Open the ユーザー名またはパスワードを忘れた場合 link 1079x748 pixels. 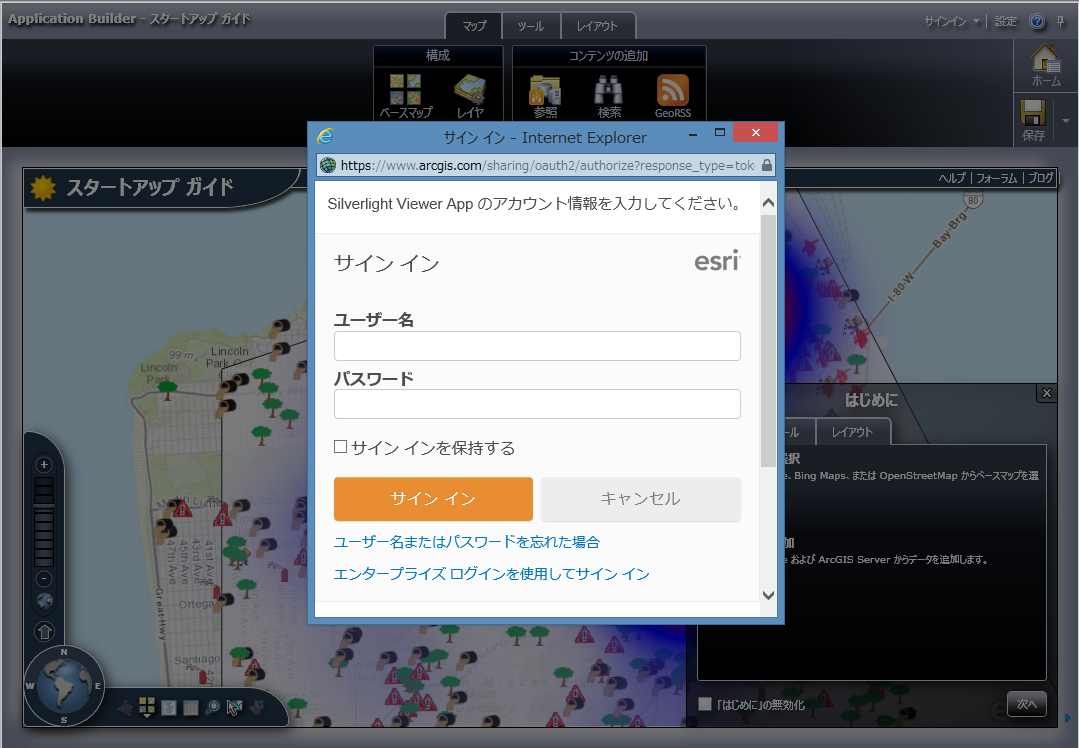point(467,542)
